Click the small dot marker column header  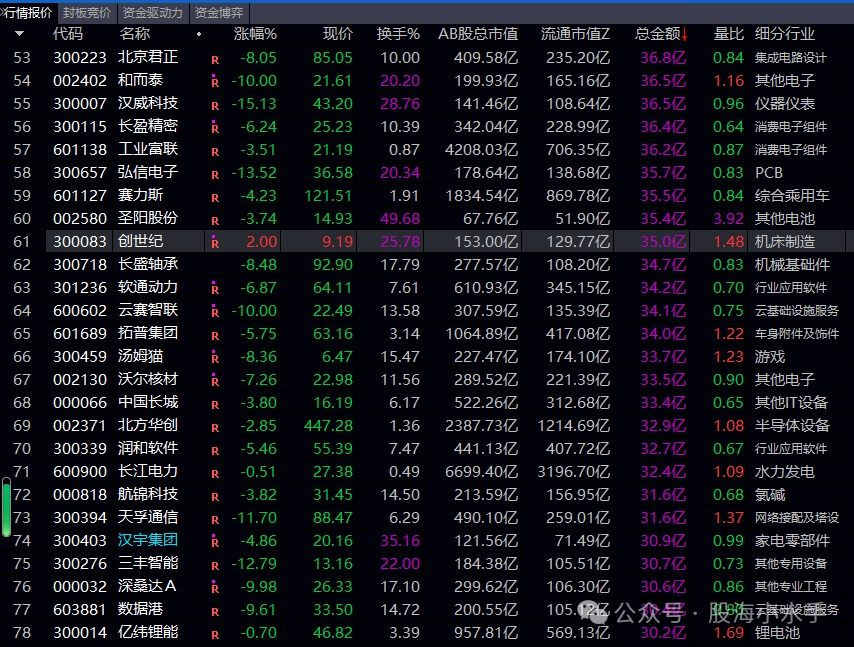199,34
